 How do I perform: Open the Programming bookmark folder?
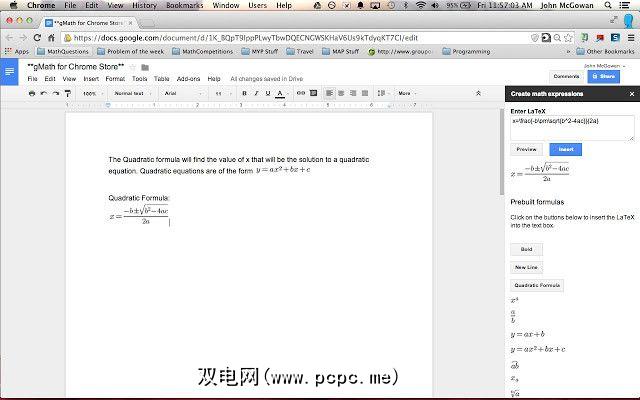pyautogui.click(x=466, y=51)
